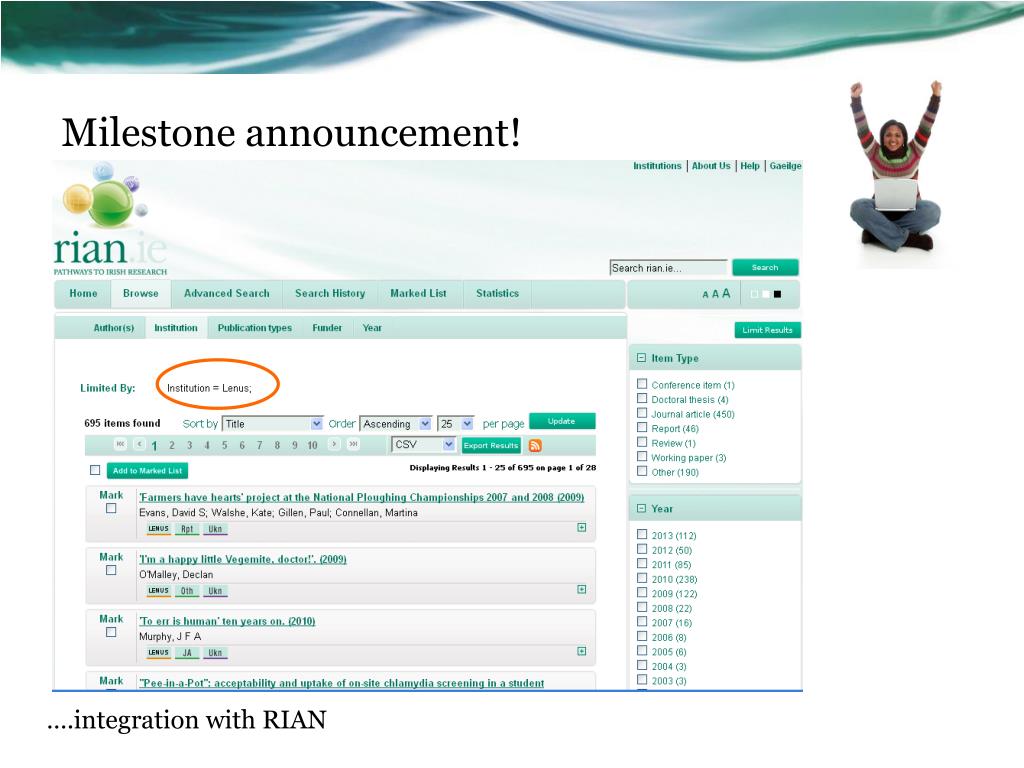Open the Browse tab
The height and width of the screenshot is (768, 1024).
140,294
